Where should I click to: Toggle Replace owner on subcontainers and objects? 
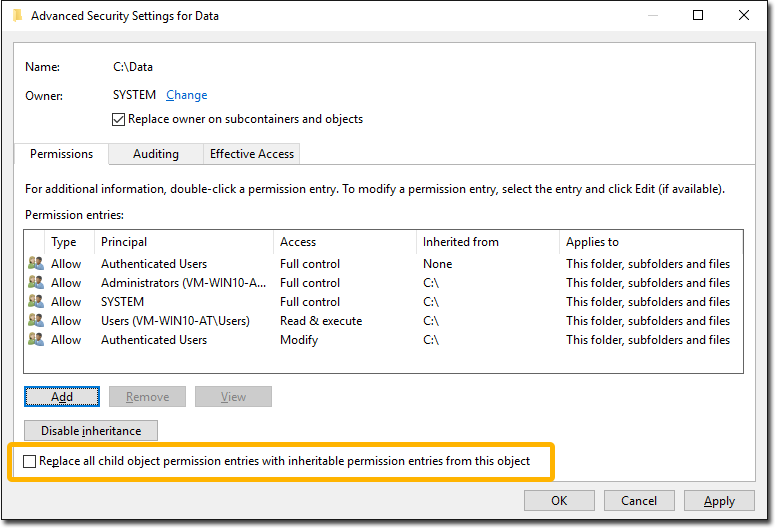point(118,119)
